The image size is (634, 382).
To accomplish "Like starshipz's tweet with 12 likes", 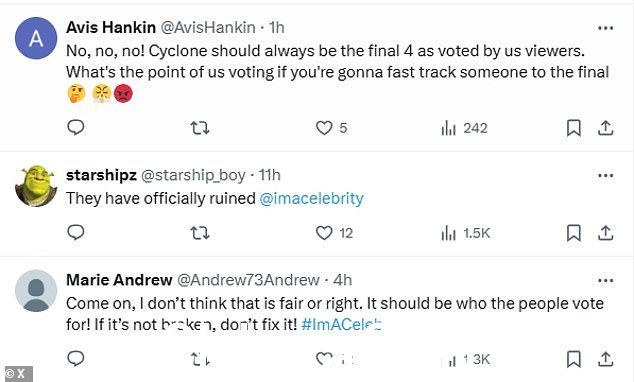I will [324, 233].
